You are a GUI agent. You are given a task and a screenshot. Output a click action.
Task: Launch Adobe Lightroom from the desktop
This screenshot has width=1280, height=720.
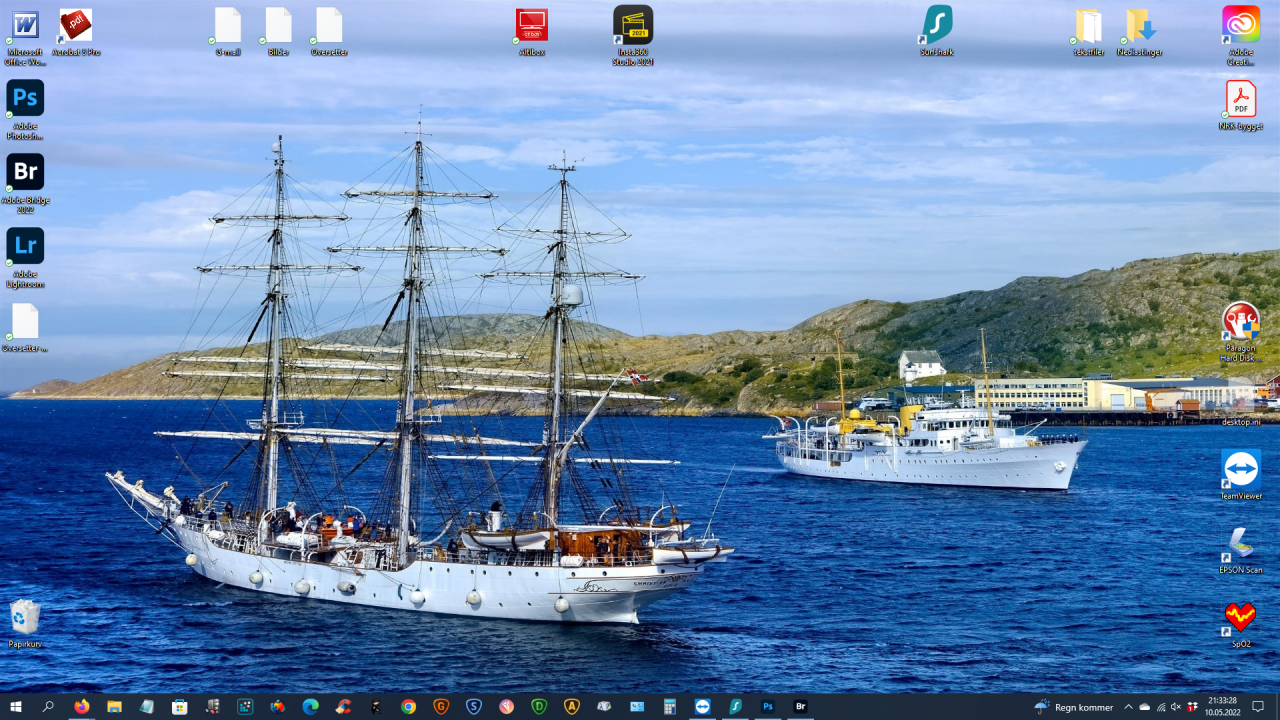pyautogui.click(x=25, y=246)
